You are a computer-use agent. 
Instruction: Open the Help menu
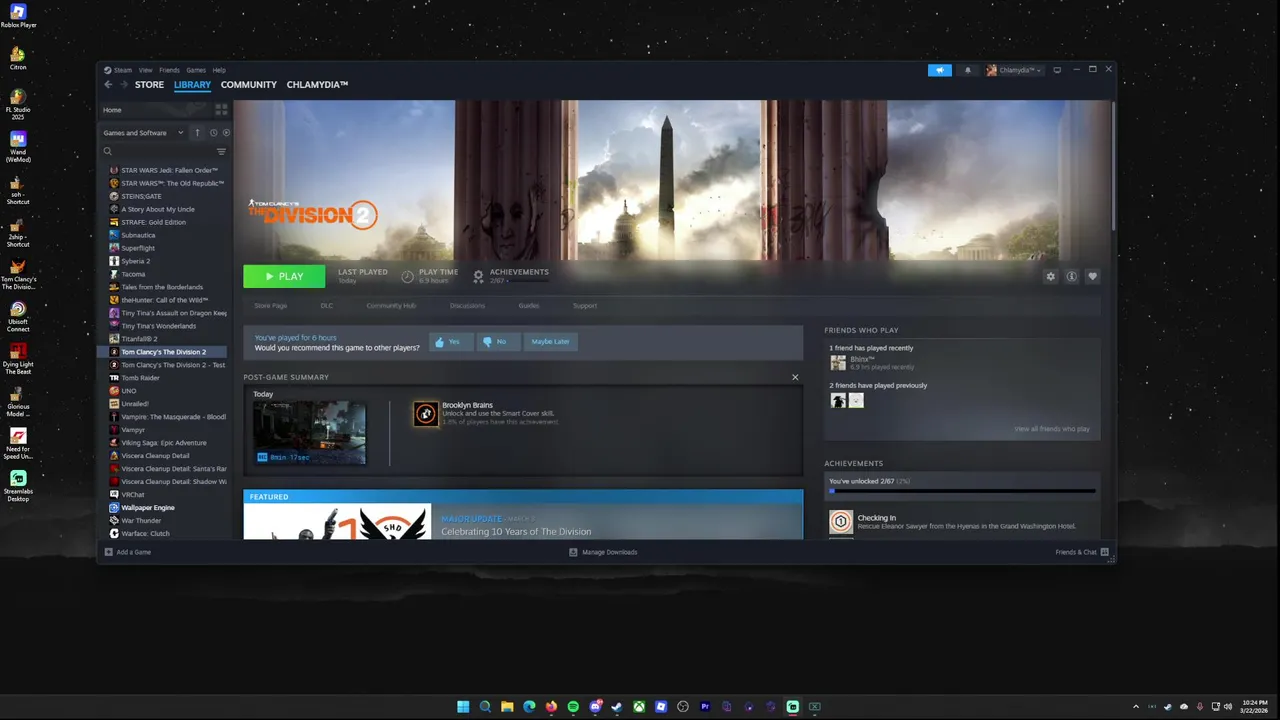pos(219,70)
